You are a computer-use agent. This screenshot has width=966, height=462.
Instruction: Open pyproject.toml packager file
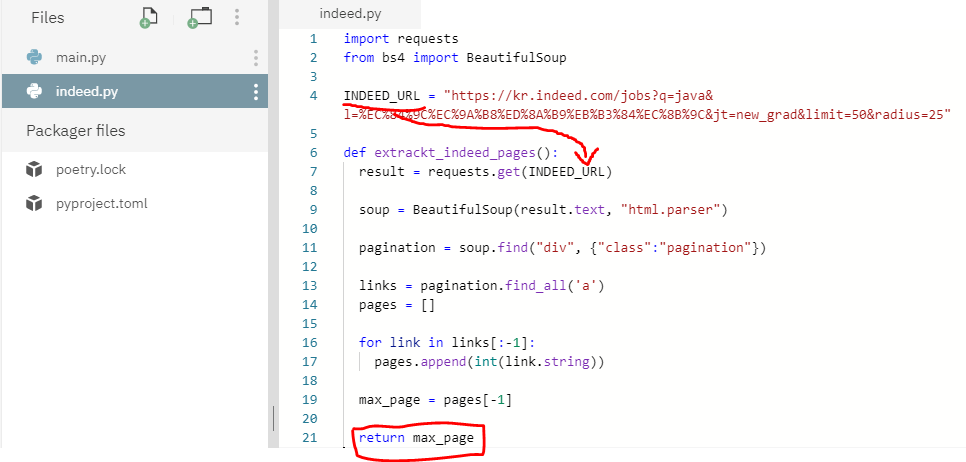pyautogui.click(x=102, y=203)
